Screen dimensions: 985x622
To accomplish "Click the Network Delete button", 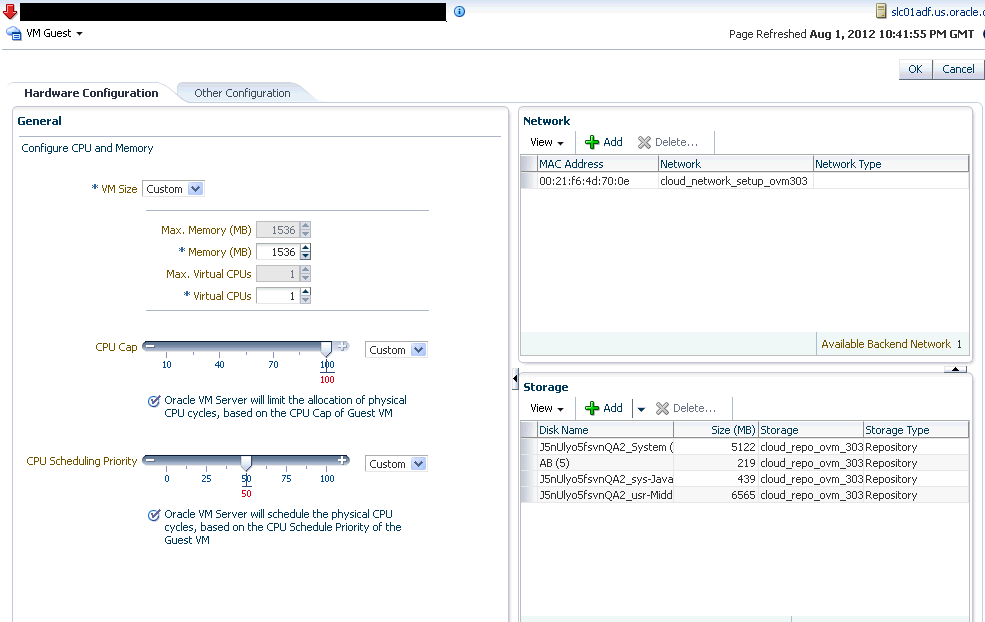I will pyautogui.click(x=668, y=143).
